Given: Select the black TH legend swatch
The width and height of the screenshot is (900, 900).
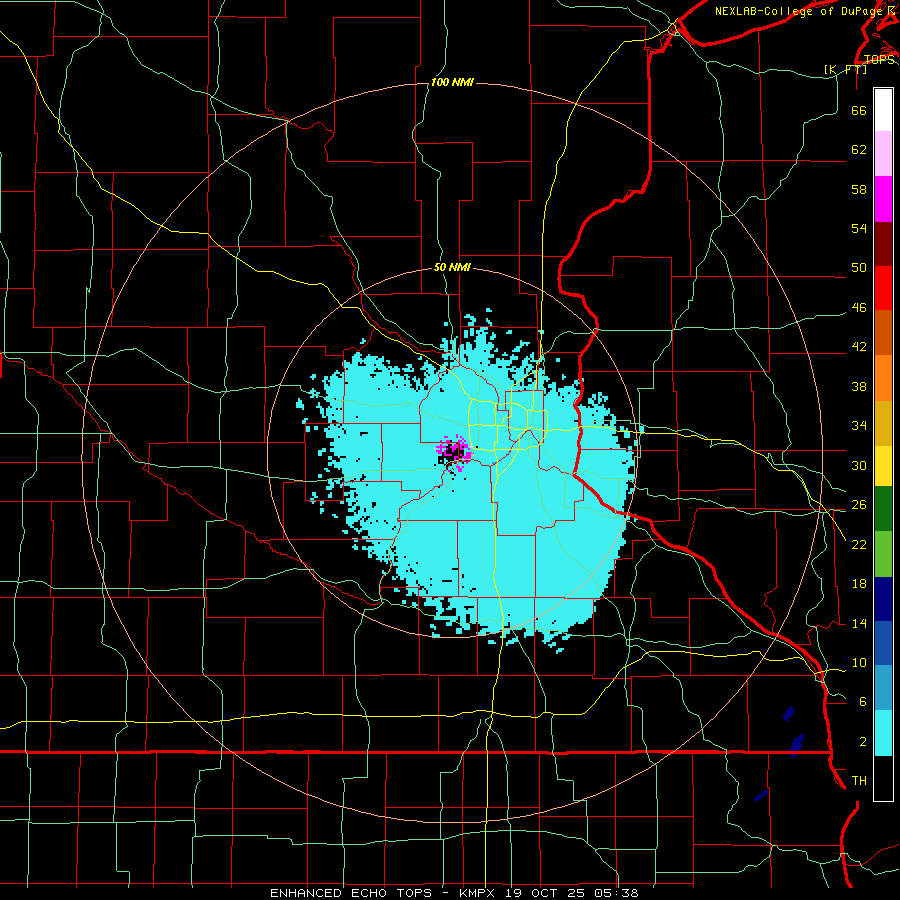Looking at the screenshot, I should point(883,778).
